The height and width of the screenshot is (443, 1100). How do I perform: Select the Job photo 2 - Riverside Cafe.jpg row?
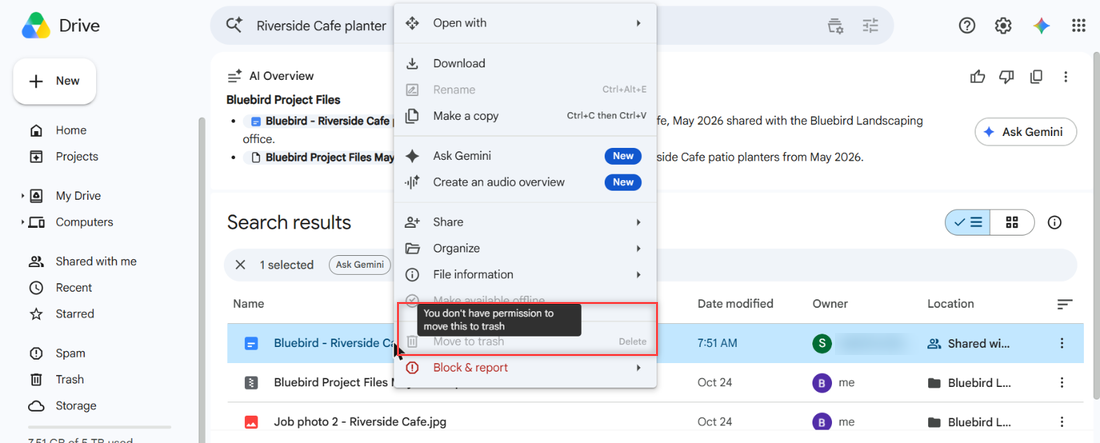click(x=655, y=422)
